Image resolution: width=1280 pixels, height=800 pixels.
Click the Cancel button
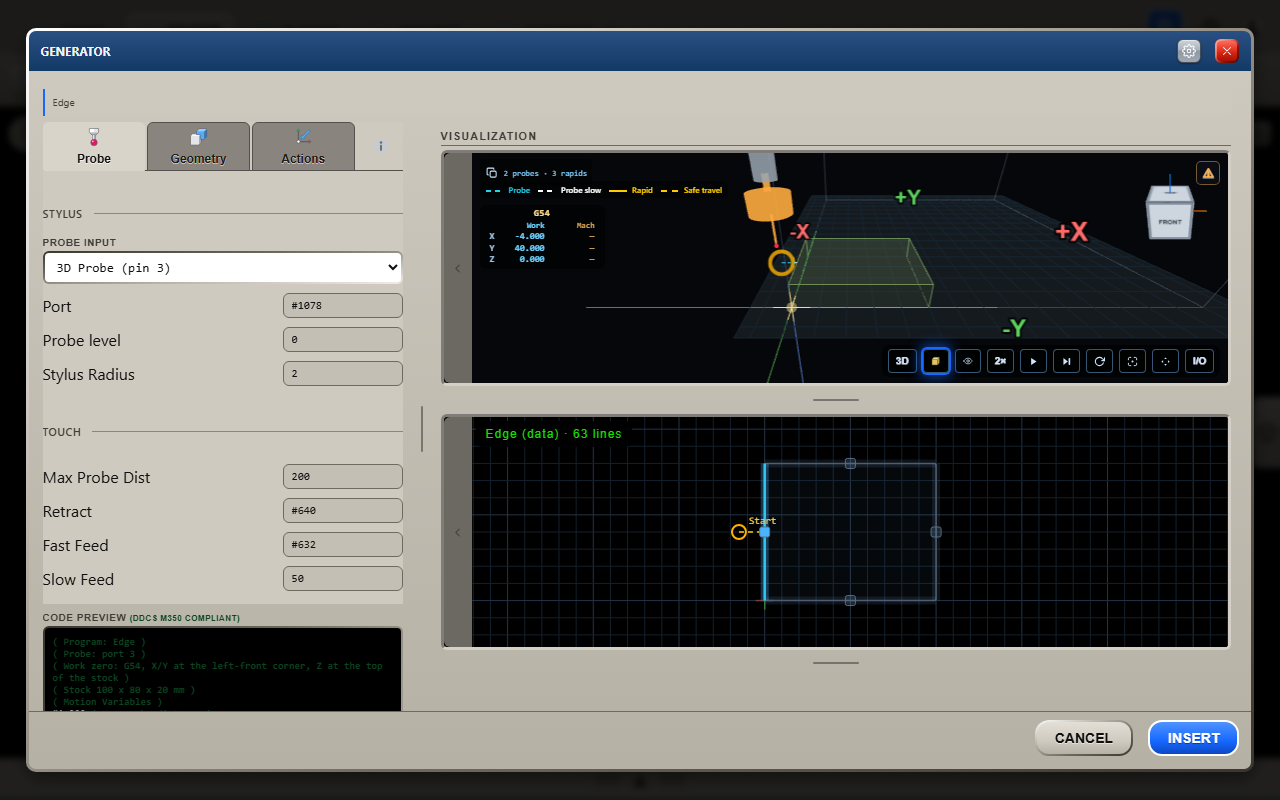1083,738
